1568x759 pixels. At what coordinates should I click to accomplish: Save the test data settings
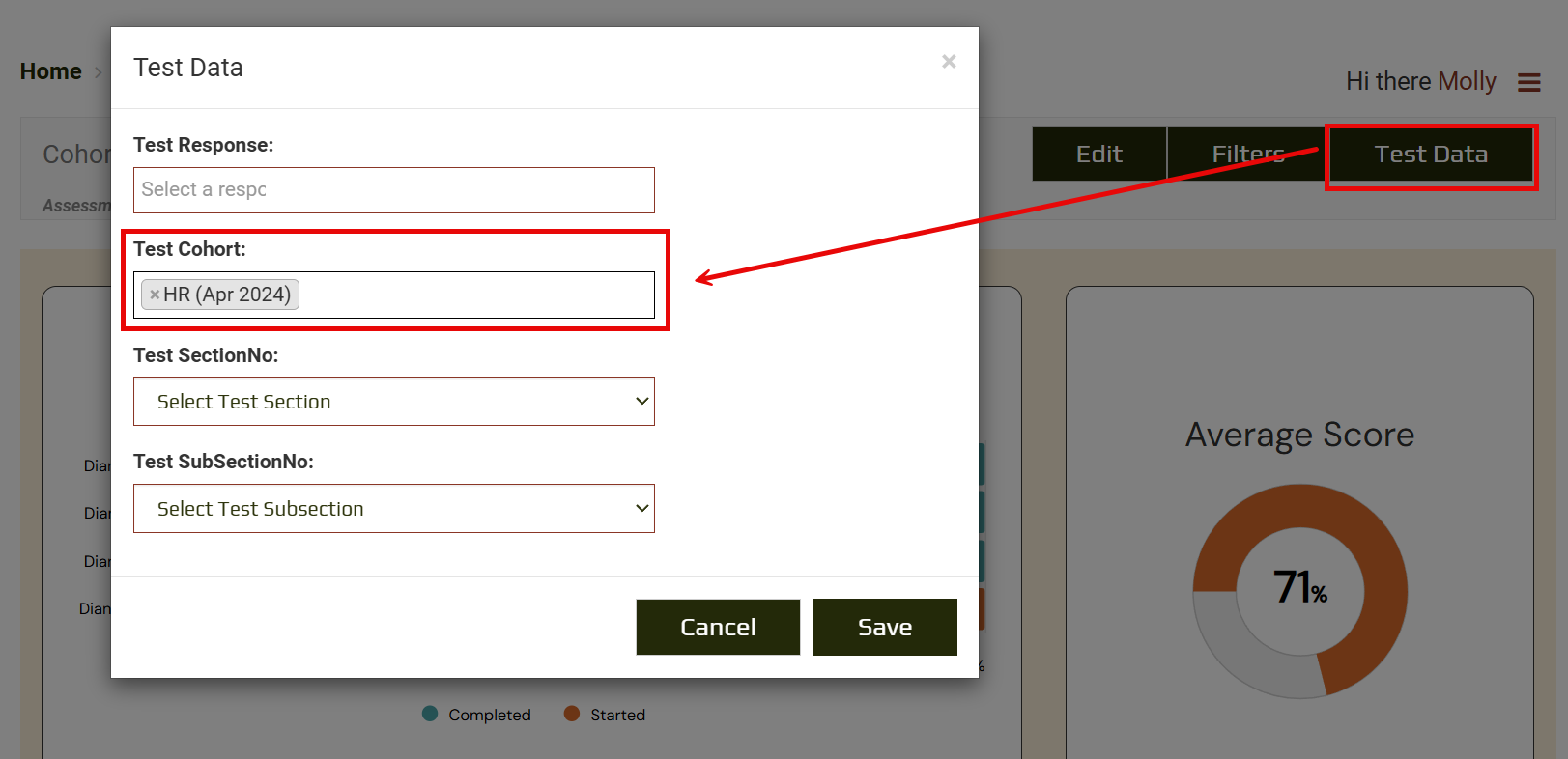coord(884,628)
